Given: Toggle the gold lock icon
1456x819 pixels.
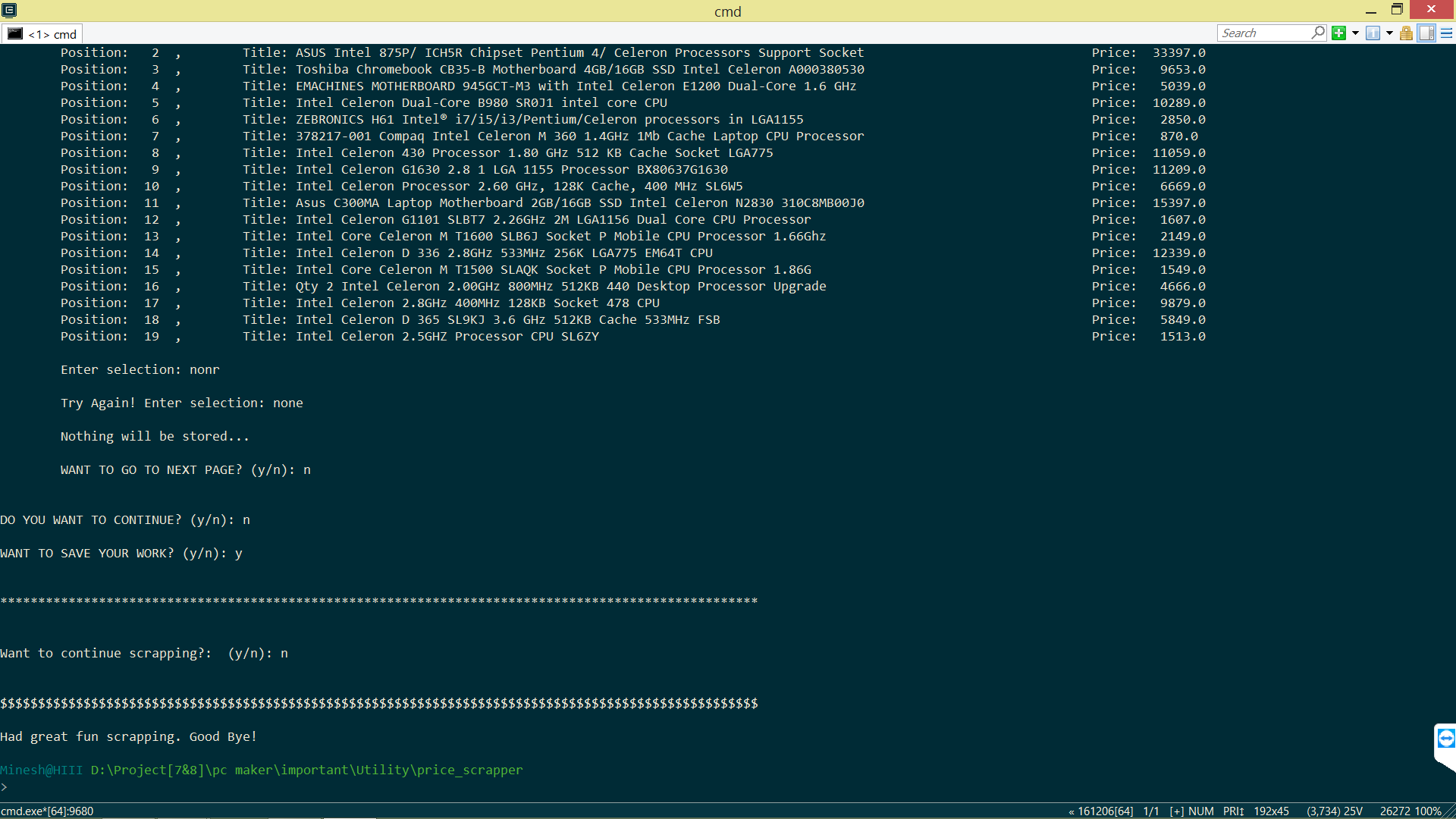Looking at the screenshot, I should (x=1406, y=33).
